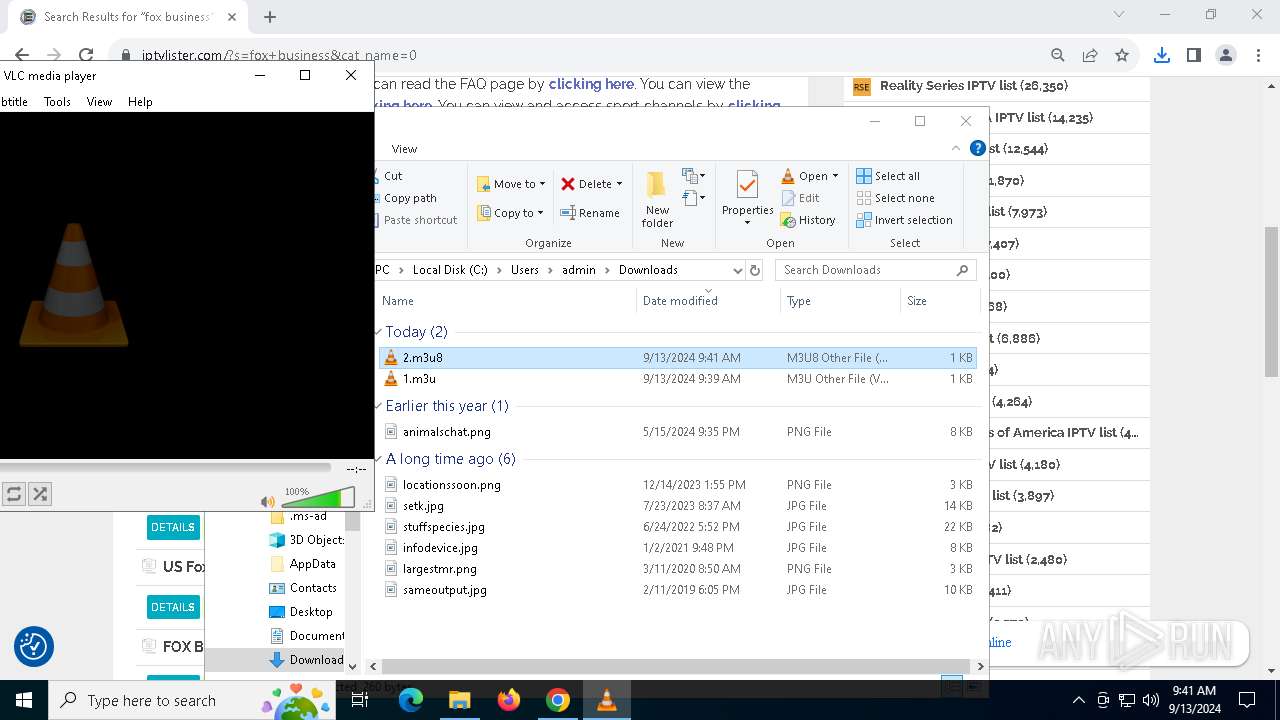The image size is (1280, 720).
Task: Click the Open button with VLC cone
Action: 805,176
